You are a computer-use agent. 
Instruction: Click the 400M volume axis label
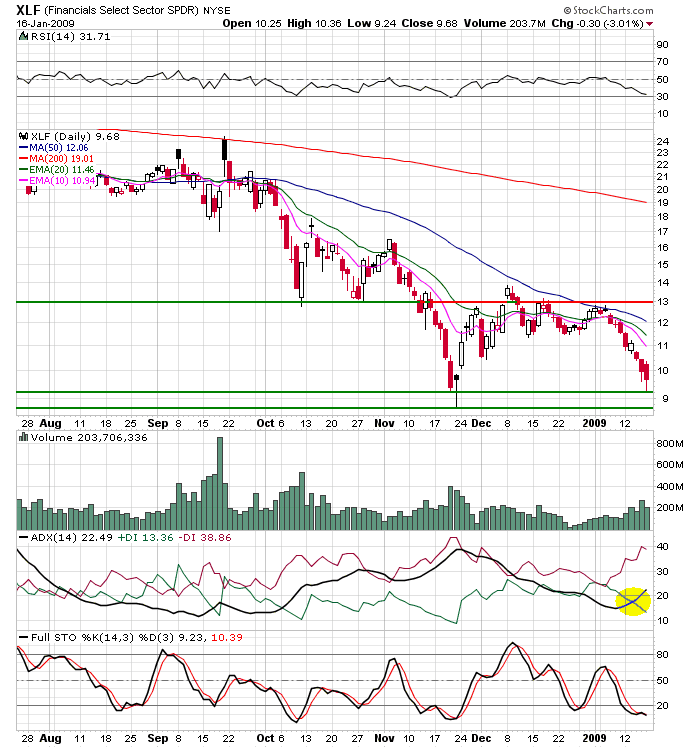pyautogui.click(x=669, y=487)
